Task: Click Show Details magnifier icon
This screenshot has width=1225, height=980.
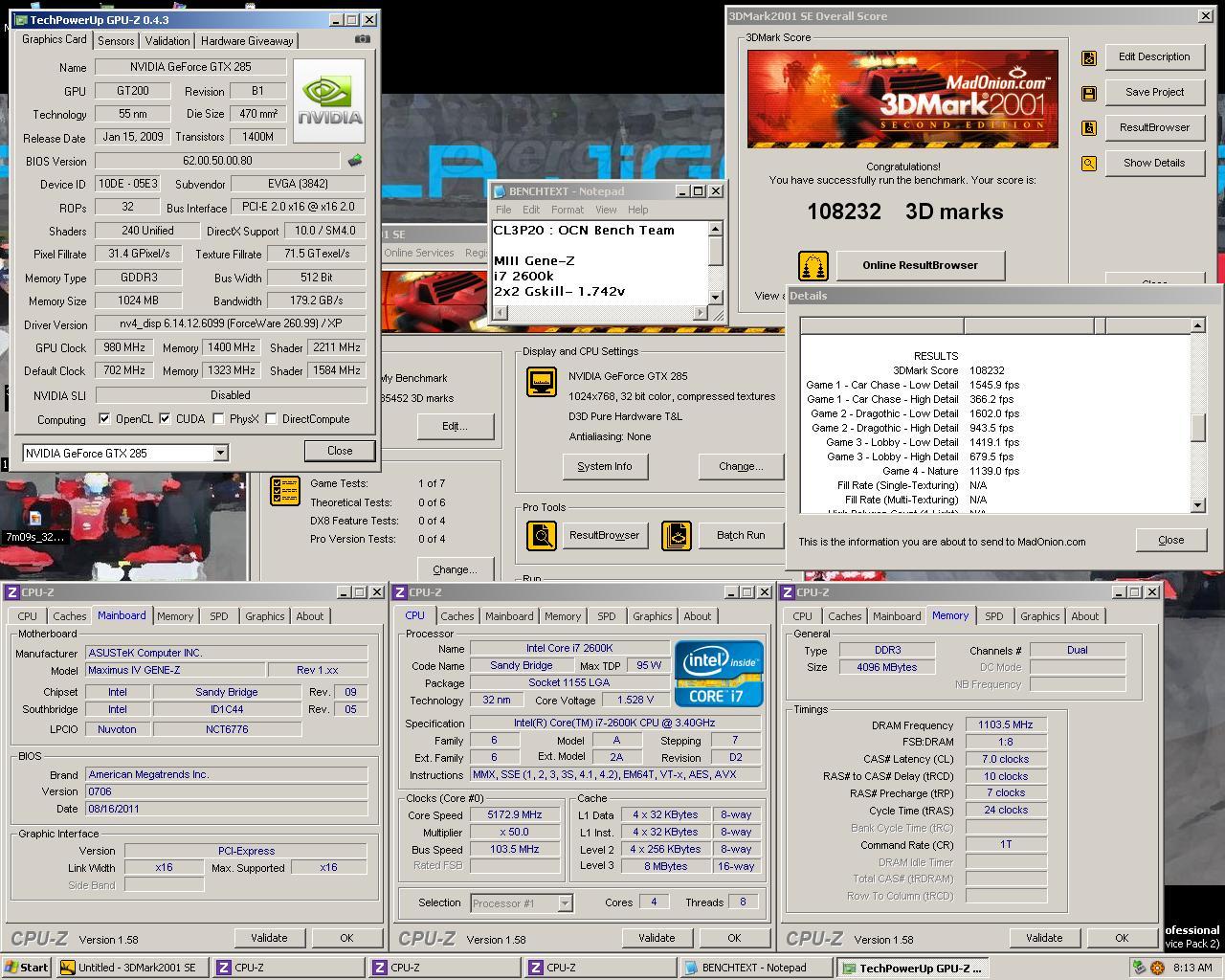Action: click(x=1088, y=164)
